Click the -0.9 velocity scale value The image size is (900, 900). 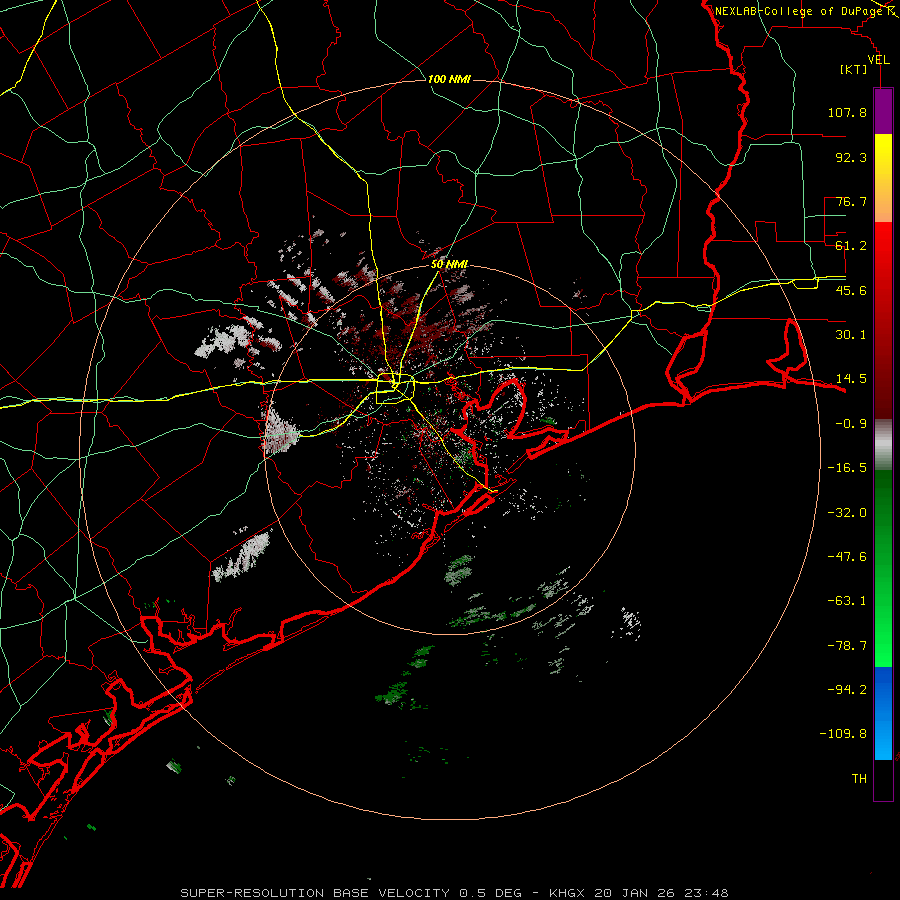coord(851,424)
